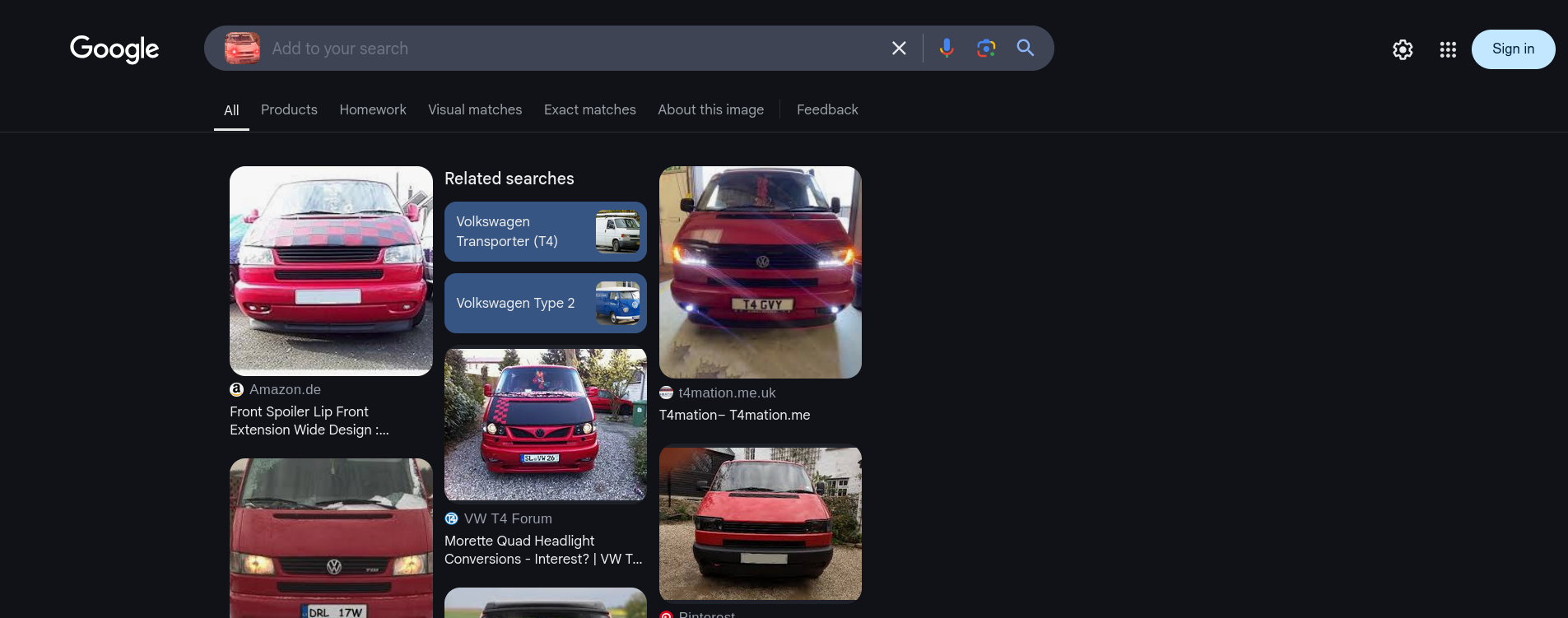Open quick settings gear icon
The image size is (1568, 618).
coord(1403,50)
